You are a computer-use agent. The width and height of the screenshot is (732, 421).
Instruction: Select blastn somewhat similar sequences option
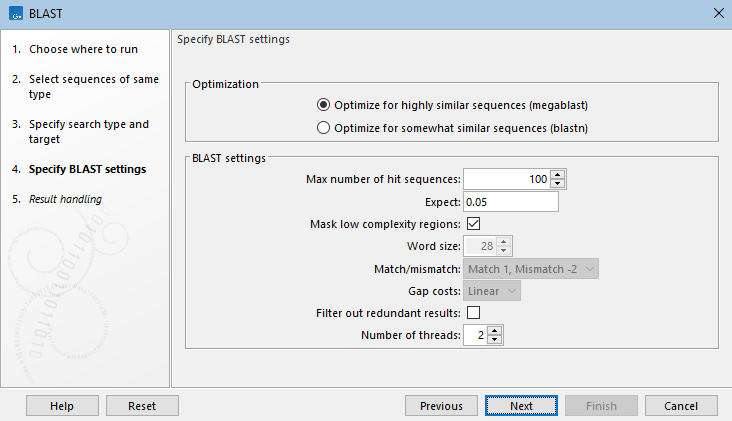click(323, 127)
